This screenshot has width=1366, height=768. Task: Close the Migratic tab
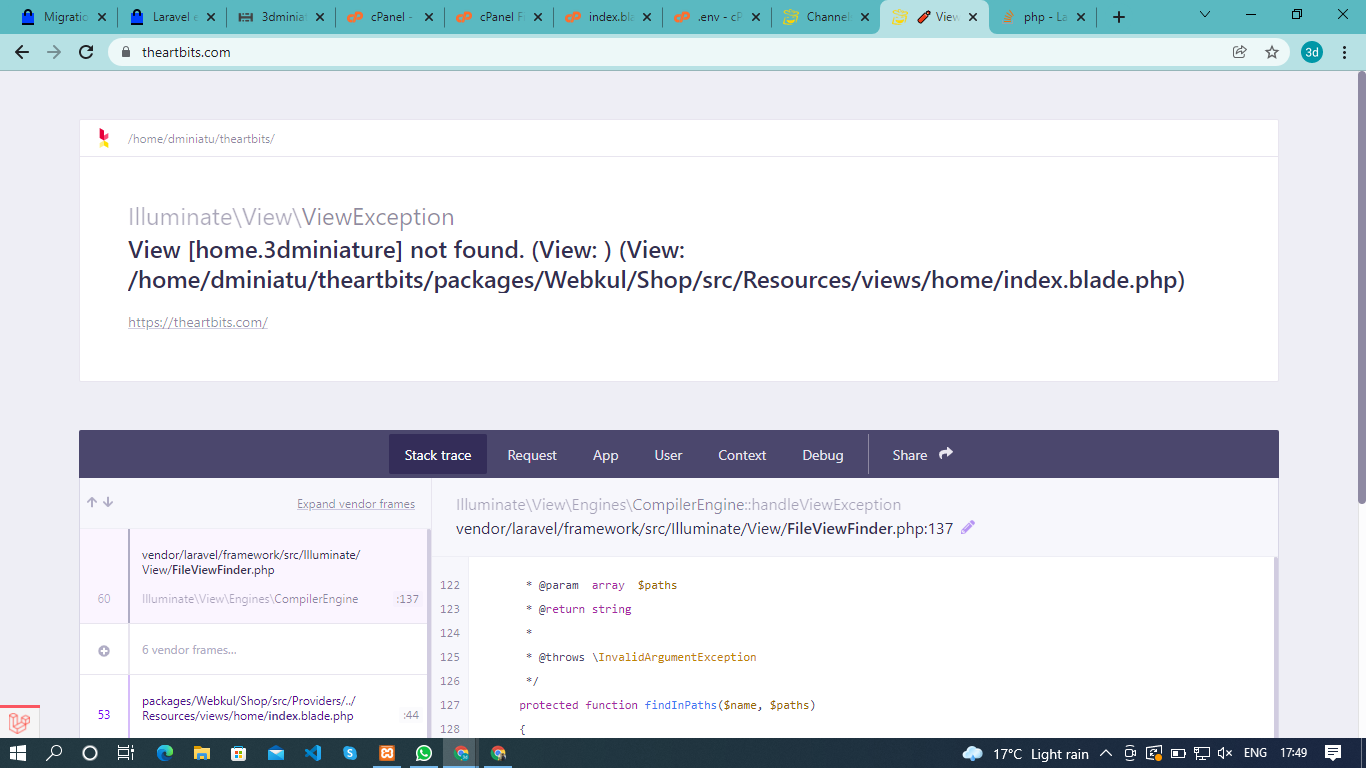click(101, 17)
